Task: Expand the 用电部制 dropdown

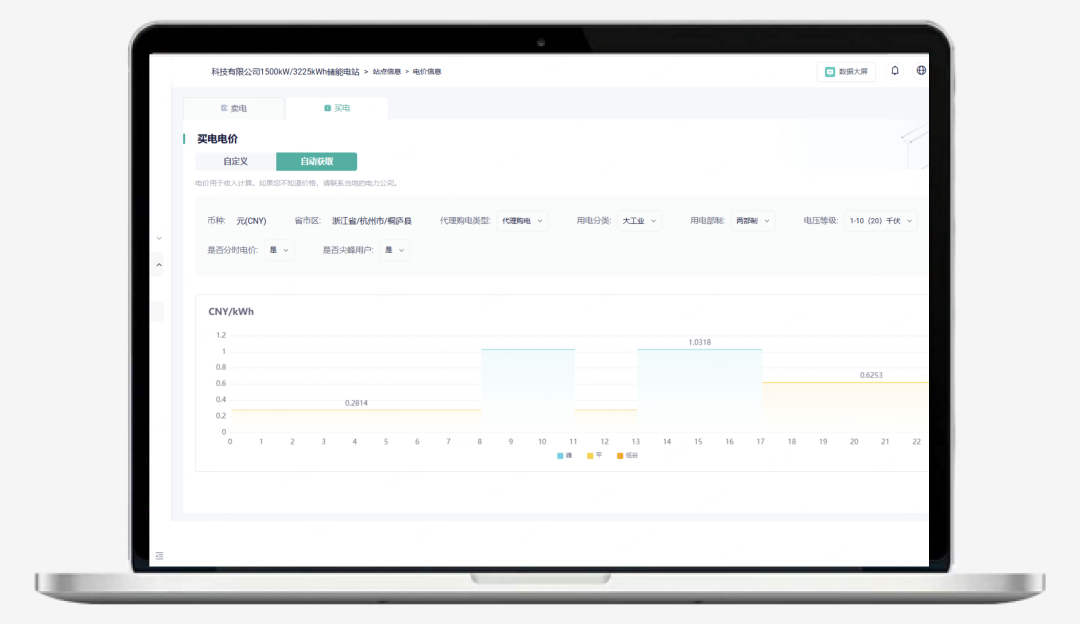Action: tap(752, 221)
